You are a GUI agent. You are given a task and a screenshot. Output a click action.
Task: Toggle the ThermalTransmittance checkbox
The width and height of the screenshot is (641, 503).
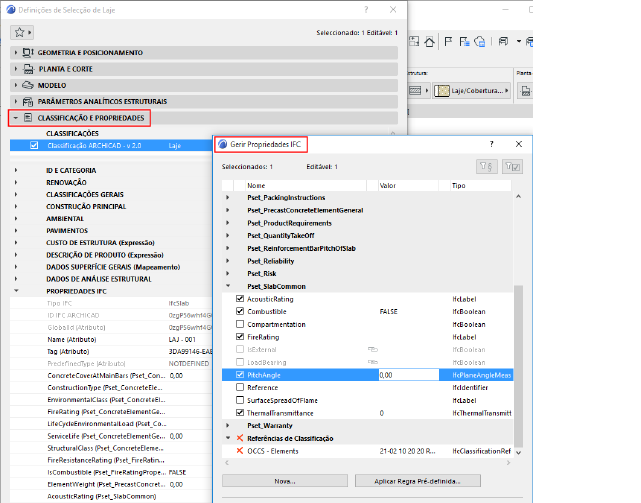click(x=240, y=413)
